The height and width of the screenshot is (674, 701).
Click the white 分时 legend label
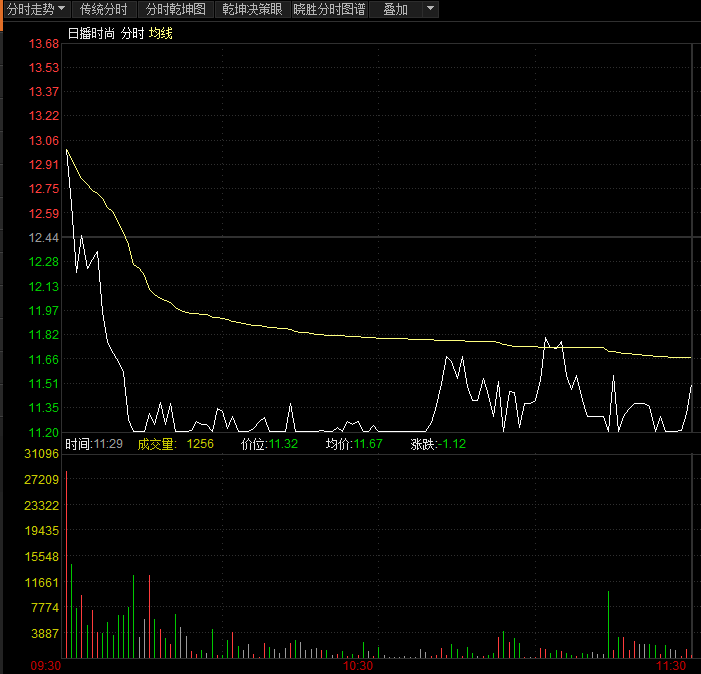point(132,33)
